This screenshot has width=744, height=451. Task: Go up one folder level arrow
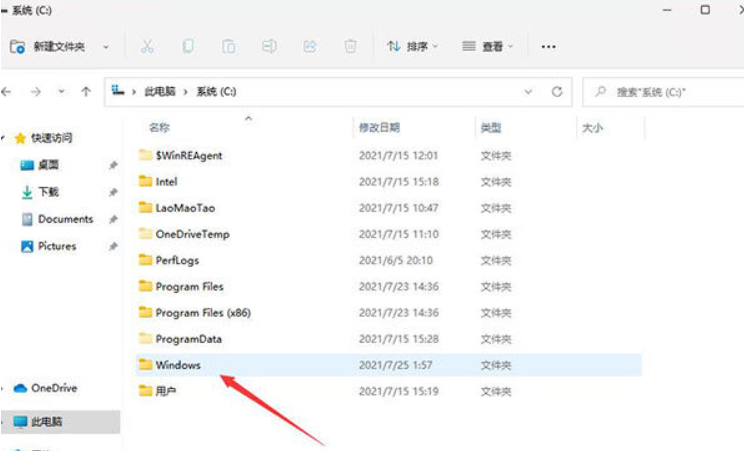pos(86,92)
